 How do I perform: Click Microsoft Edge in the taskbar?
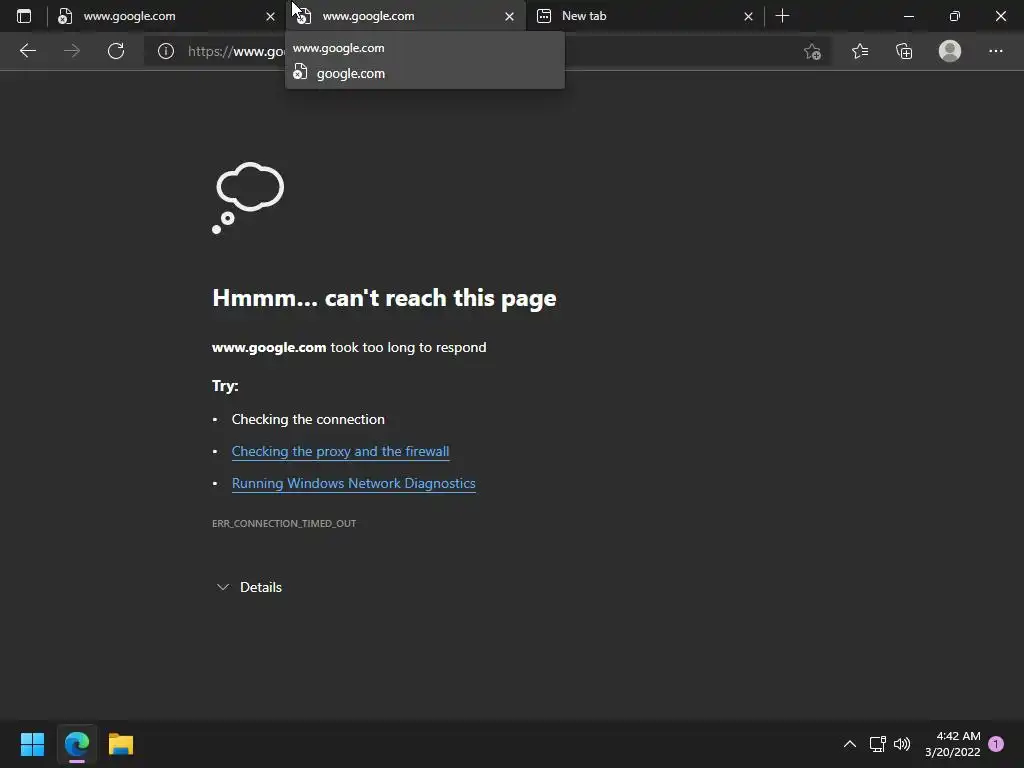(x=77, y=744)
